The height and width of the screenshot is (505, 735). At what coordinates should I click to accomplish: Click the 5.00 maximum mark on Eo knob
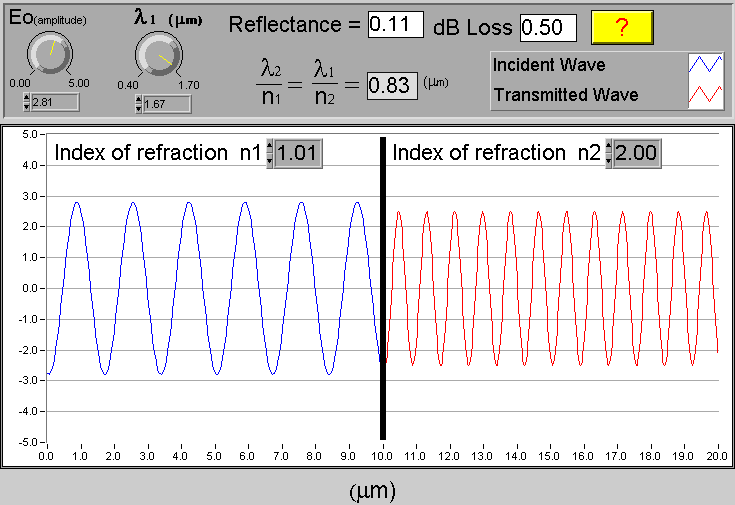(x=76, y=84)
